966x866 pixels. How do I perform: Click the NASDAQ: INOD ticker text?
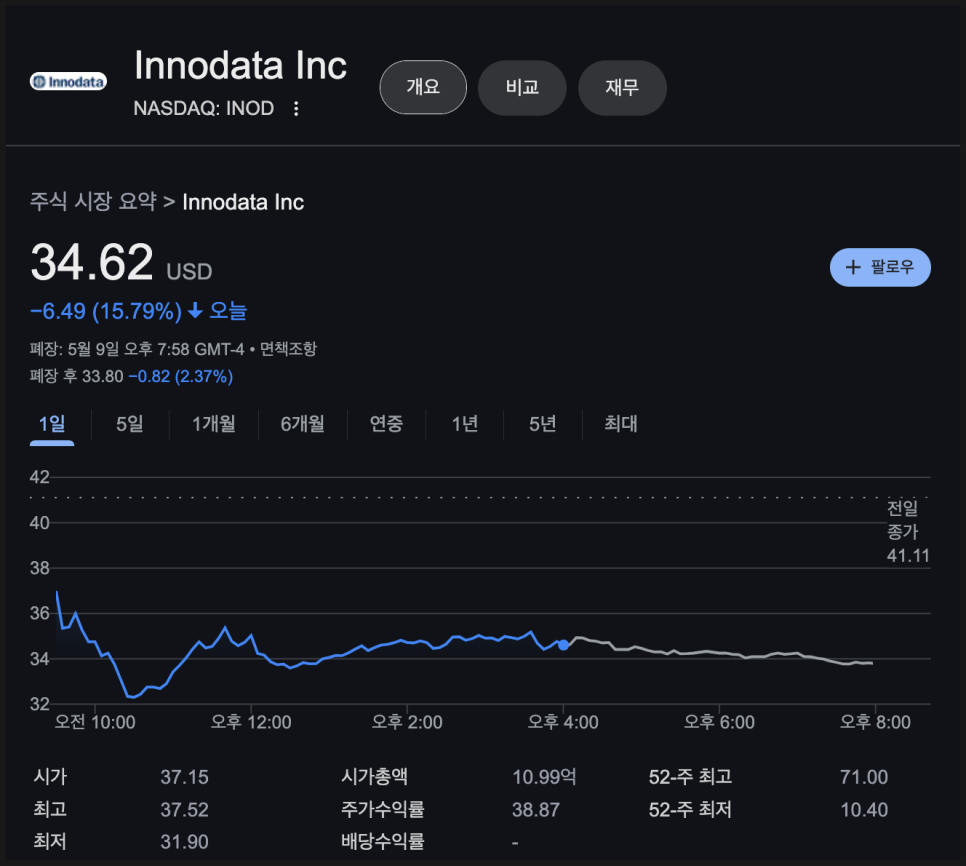(x=204, y=108)
